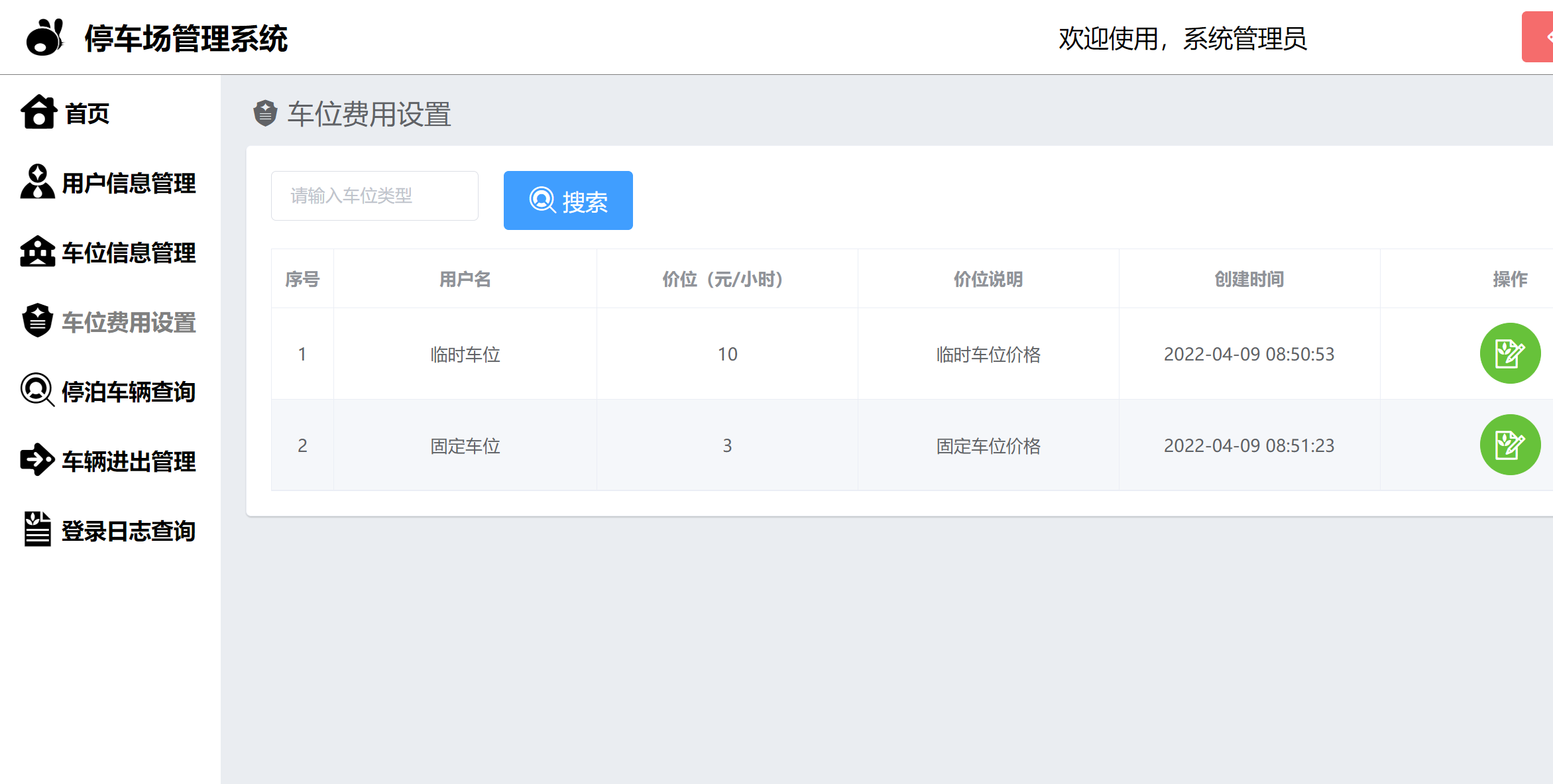Screen dimensions: 1553x784
Task: Select the log icon next to 登录日志查询
Action: pyautogui.click(x=38, y=530)
